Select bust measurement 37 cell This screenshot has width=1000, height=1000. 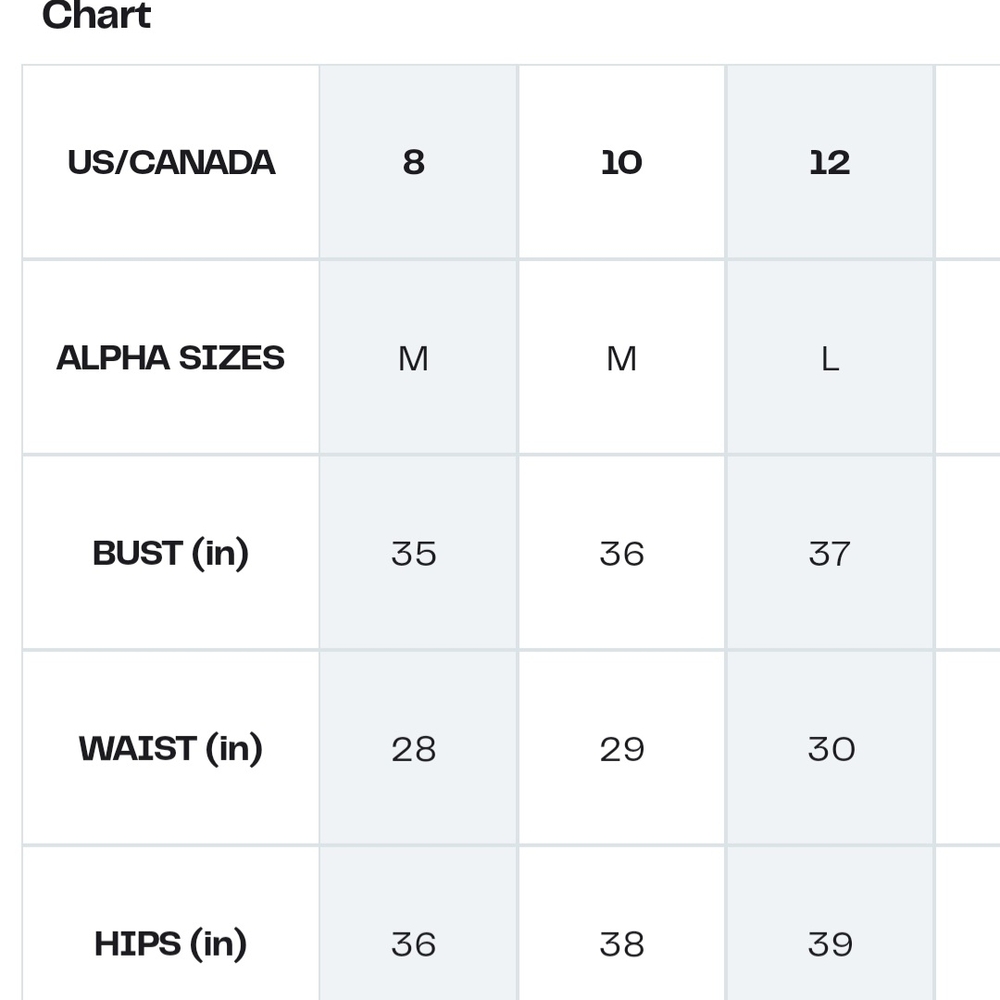(x=830, y=553)
